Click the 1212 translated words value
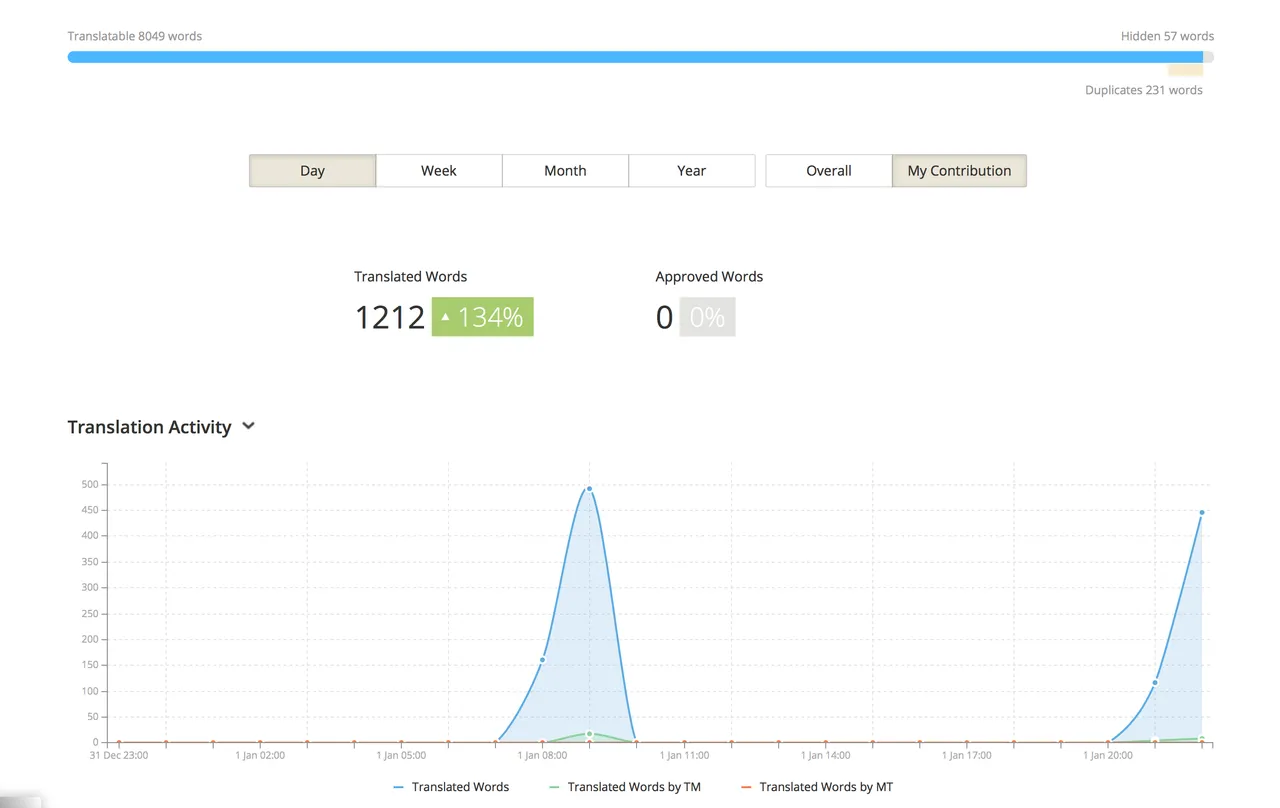This screenshot has height=808, width=1280. coord(390,317)
